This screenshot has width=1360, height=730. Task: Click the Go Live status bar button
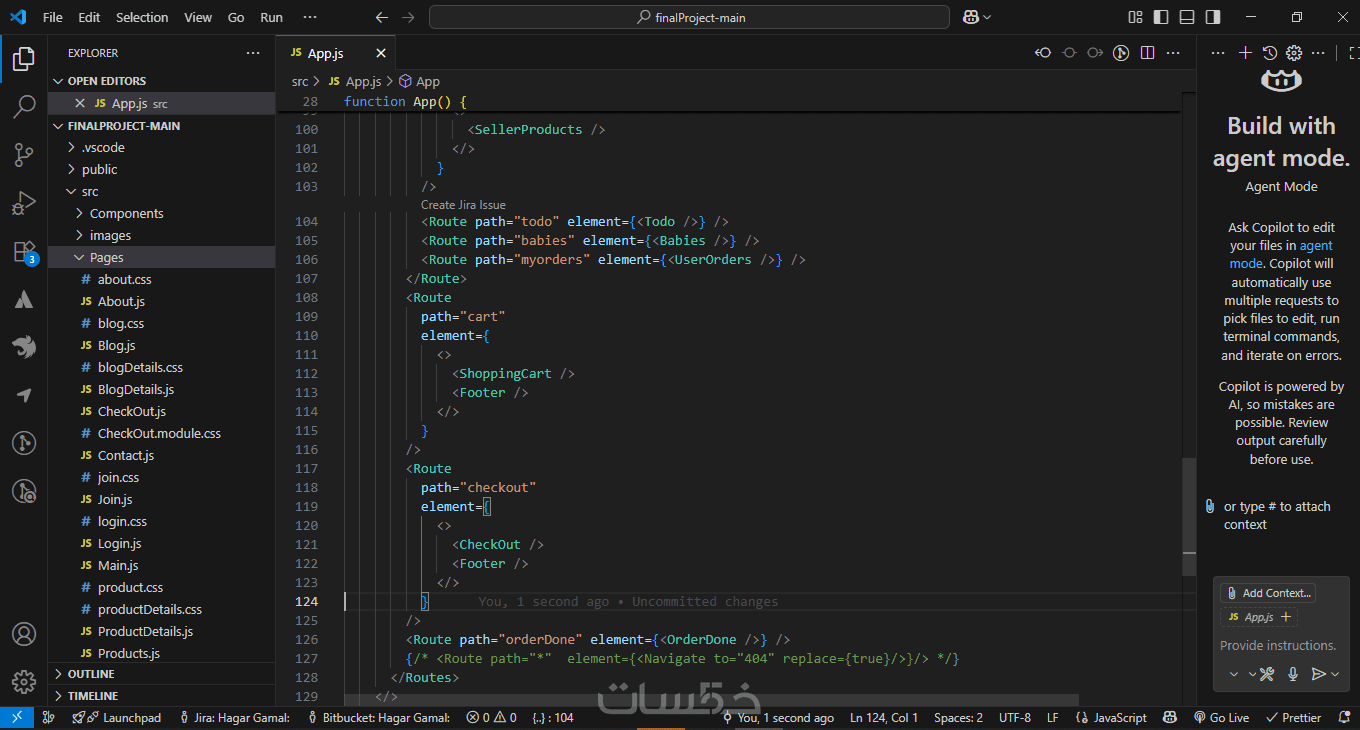click(1221, 717)
